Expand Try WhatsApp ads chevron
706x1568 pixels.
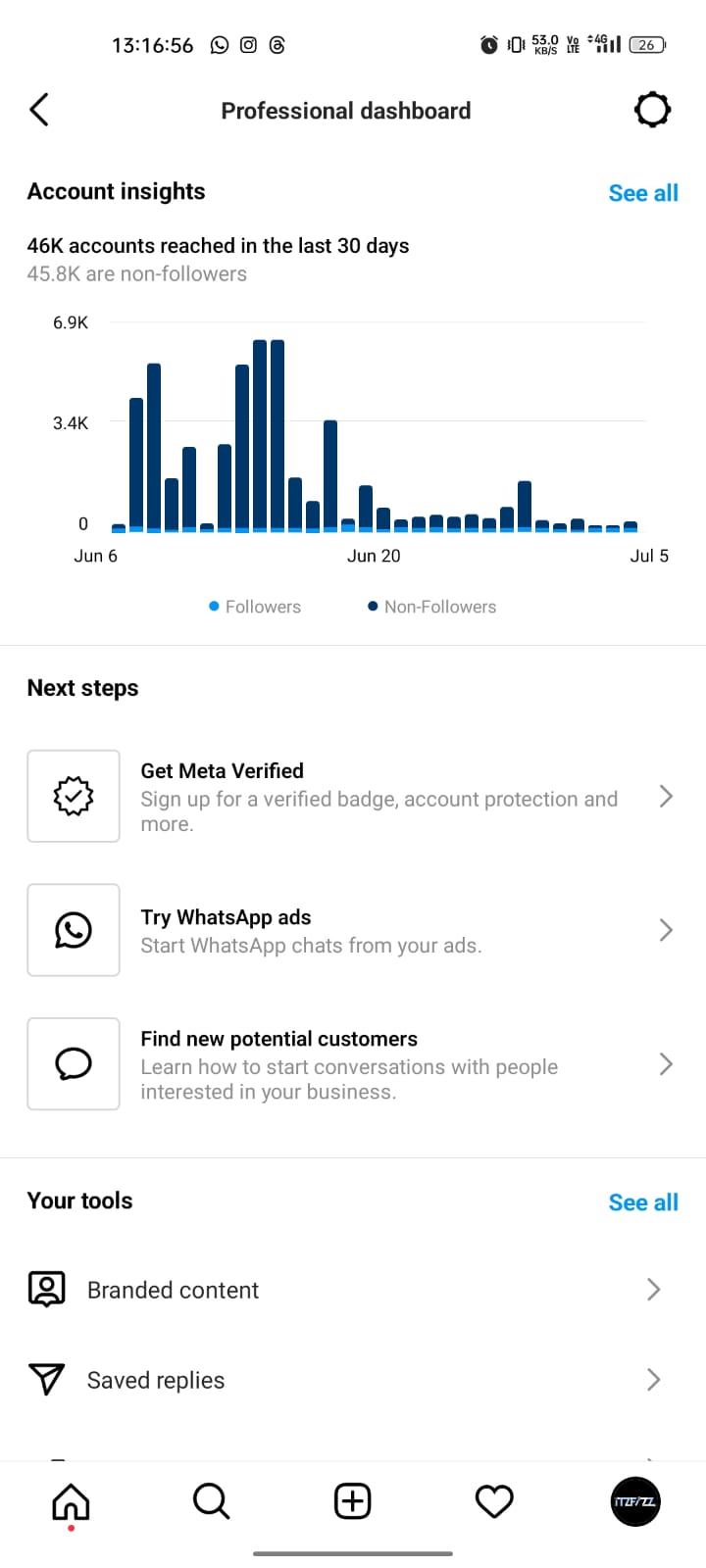(x=666, y=930)
